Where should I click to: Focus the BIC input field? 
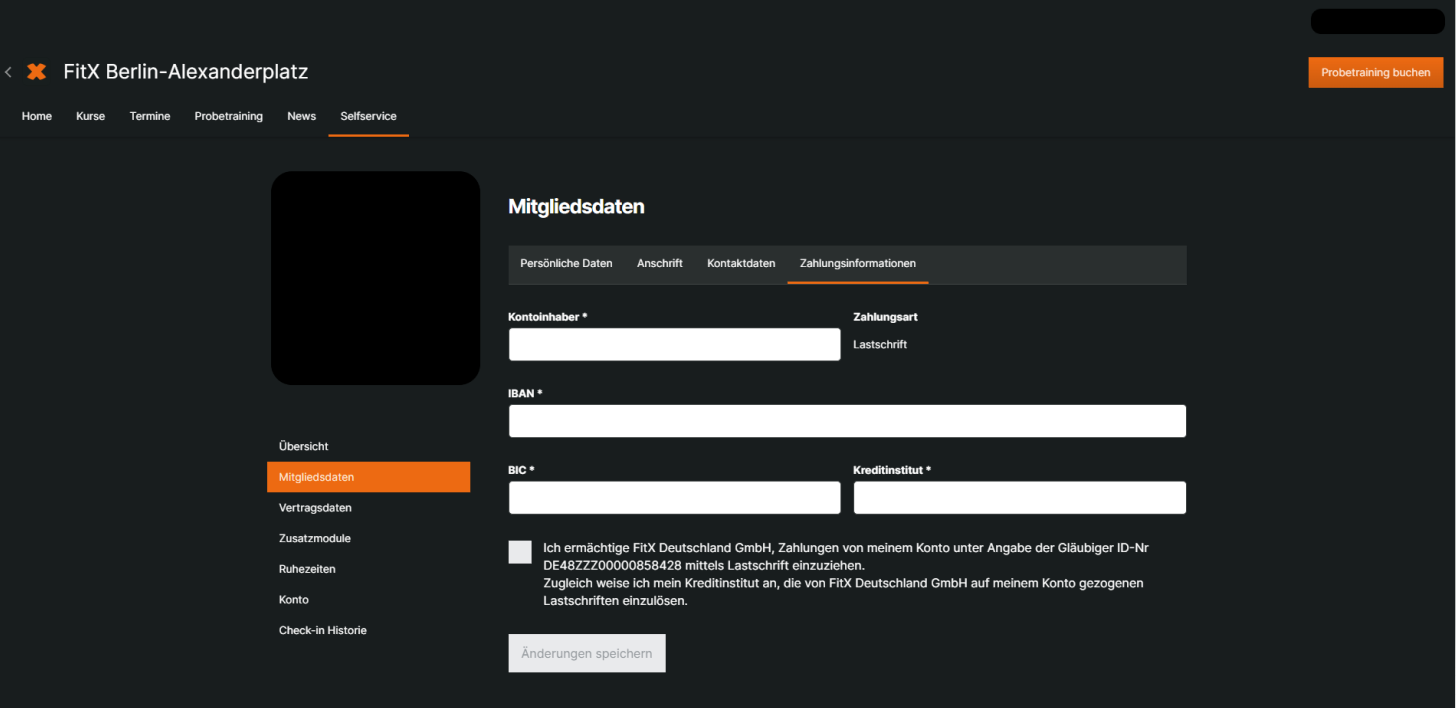[x=675, y=498]
